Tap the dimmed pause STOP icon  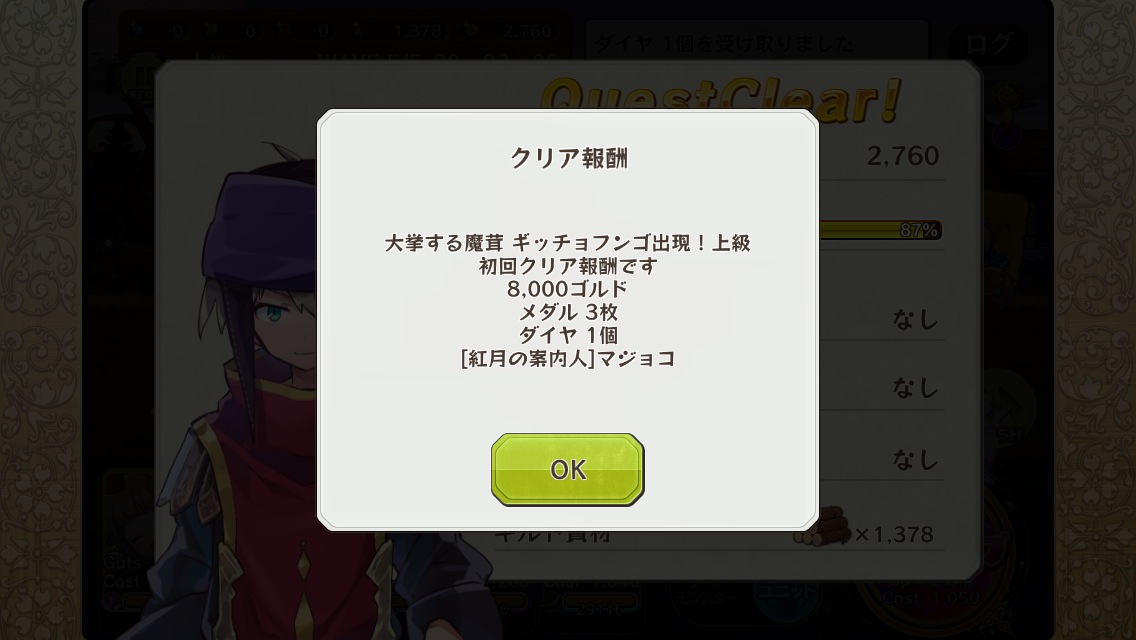click(142, 78)
